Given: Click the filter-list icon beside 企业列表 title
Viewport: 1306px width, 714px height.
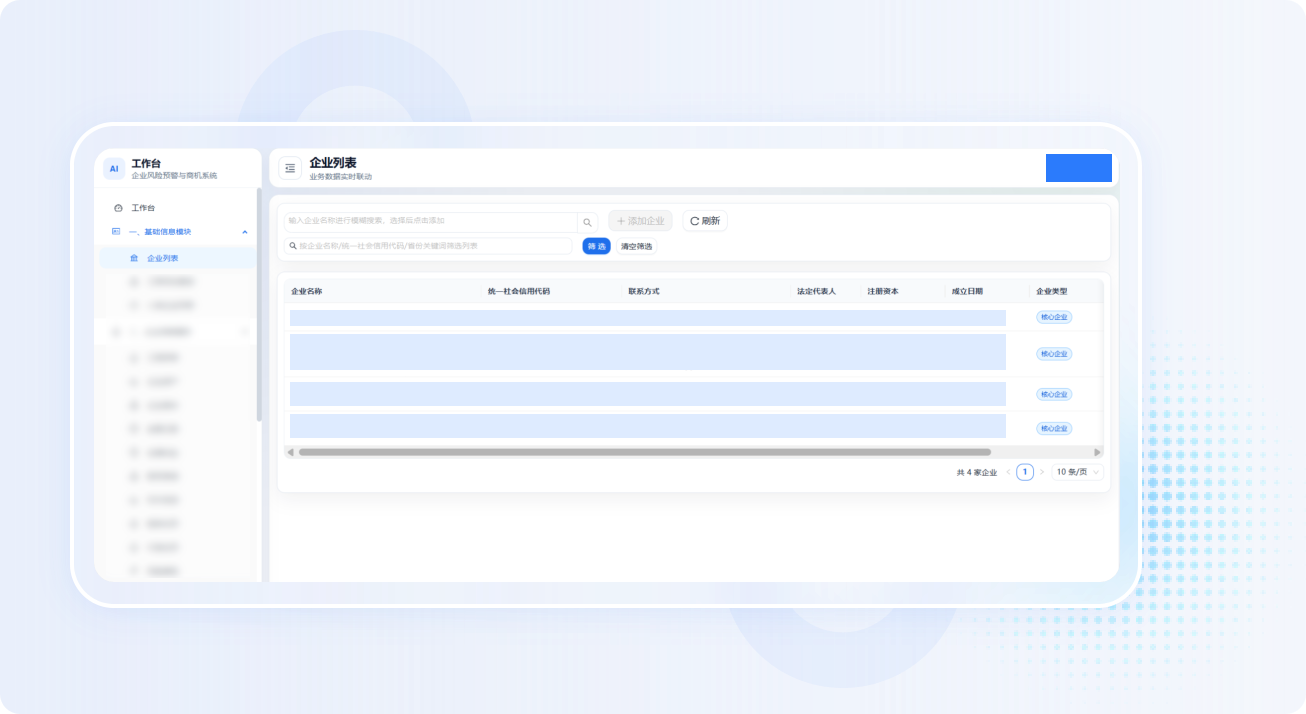Looking at the screenshot, I should tap(289, 167).
